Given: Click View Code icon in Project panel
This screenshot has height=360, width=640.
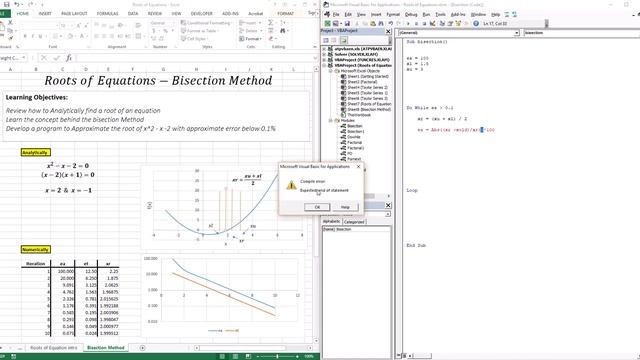Looking at the screenshot, I should click(326, 40).
